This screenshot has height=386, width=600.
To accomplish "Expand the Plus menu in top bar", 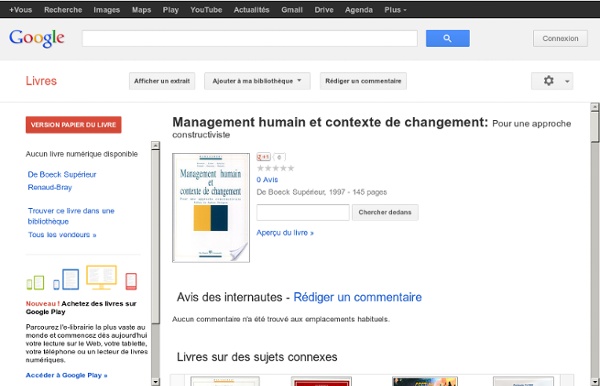I will (x=395, y=10).
